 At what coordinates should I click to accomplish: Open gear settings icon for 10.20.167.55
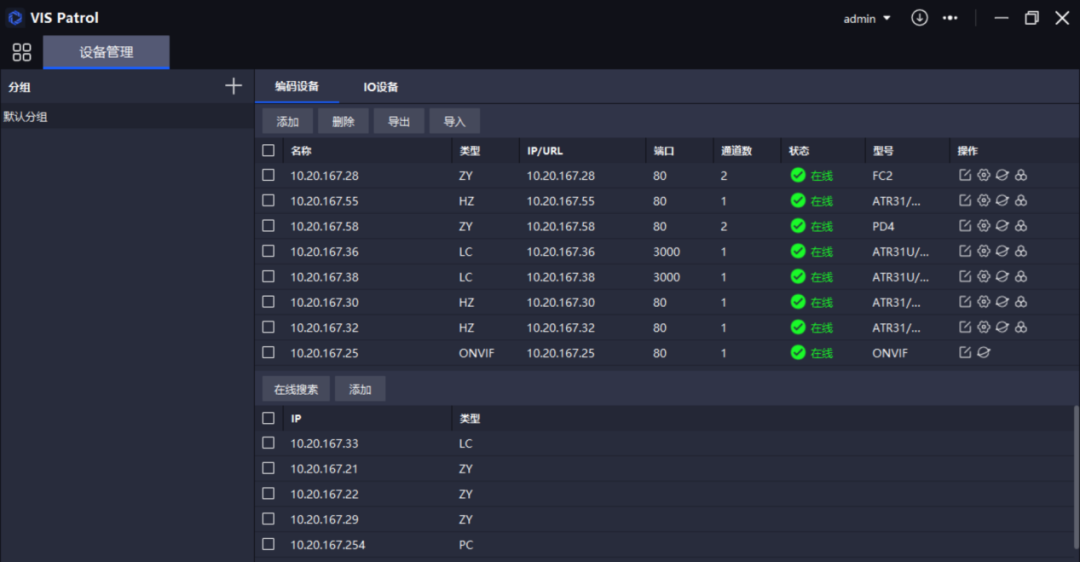(x=983, y=201)
